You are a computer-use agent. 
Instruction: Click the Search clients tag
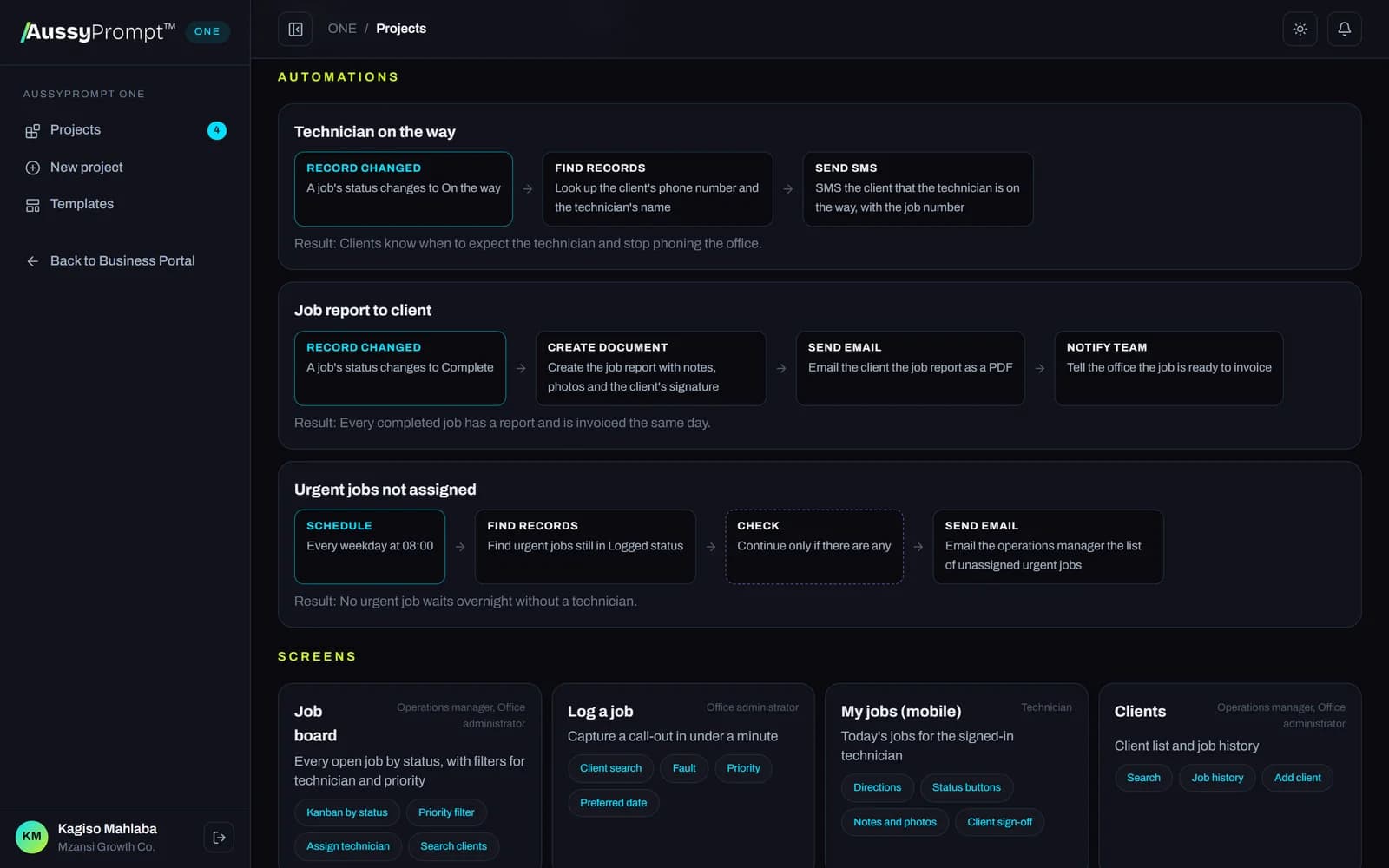pos(453,846)
